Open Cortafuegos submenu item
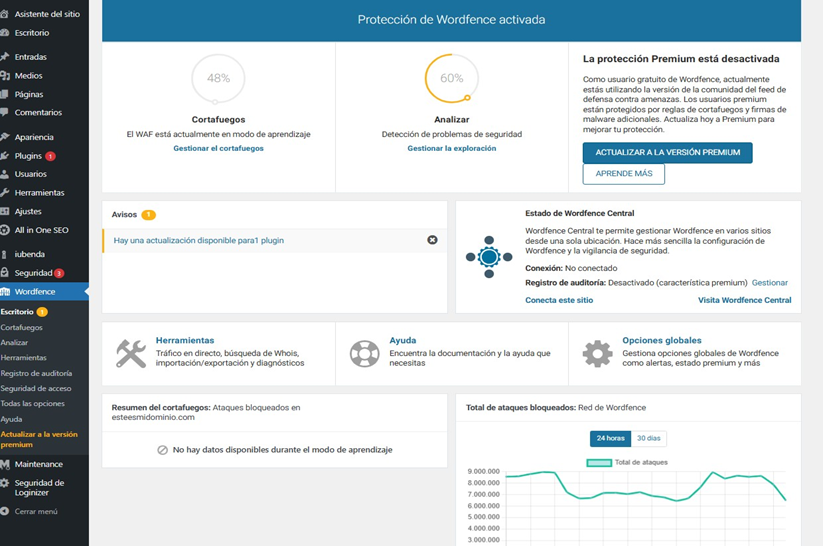Image resolution: width=823 pixels, height=546 pixels. pos(22,327)
